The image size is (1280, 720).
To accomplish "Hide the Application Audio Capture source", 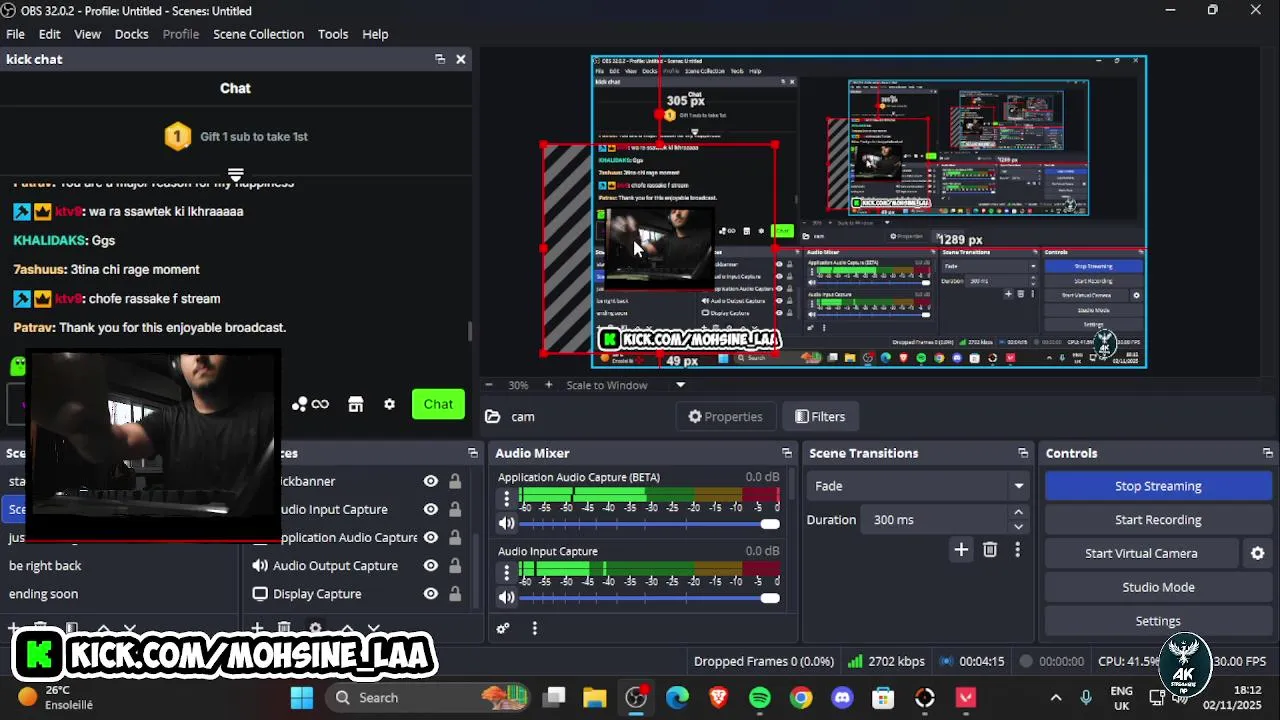I will click(431, 537).
